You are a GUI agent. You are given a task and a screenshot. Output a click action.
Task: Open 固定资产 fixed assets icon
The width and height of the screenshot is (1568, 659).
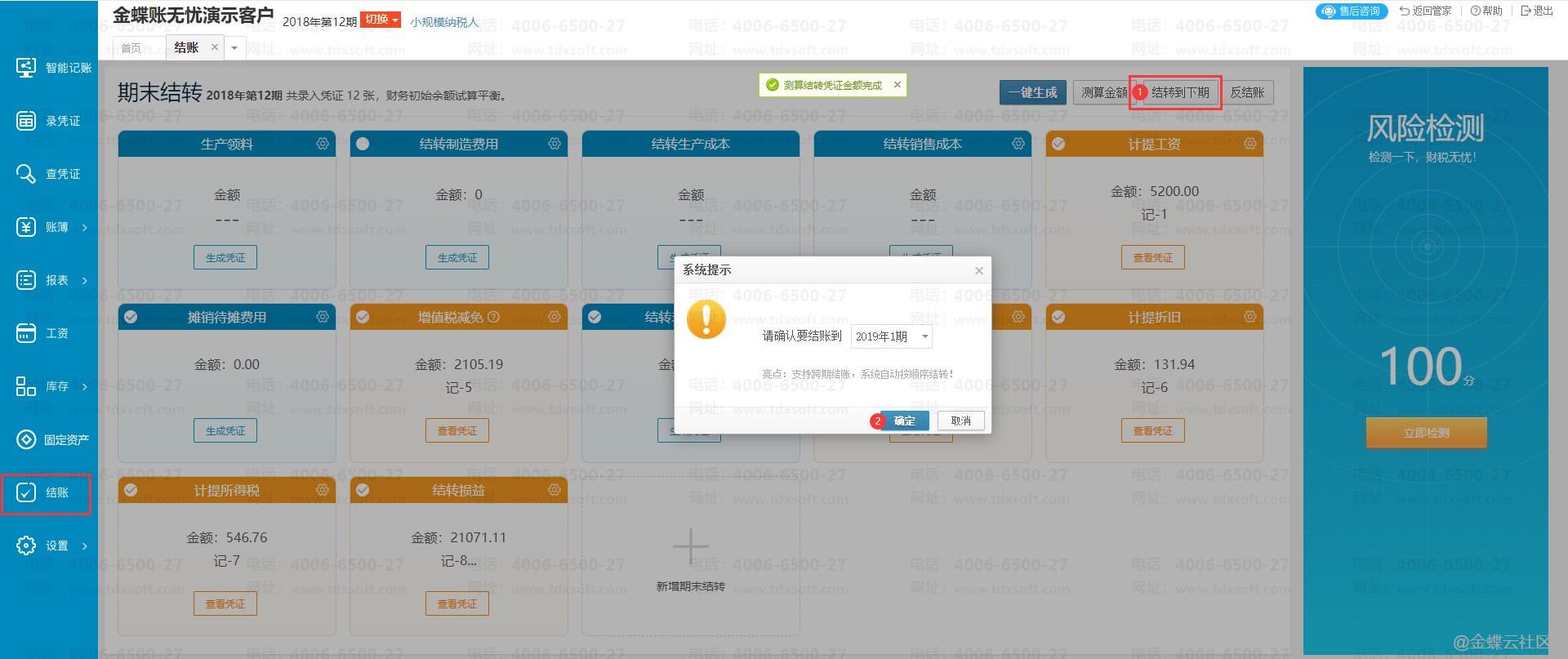26,439
